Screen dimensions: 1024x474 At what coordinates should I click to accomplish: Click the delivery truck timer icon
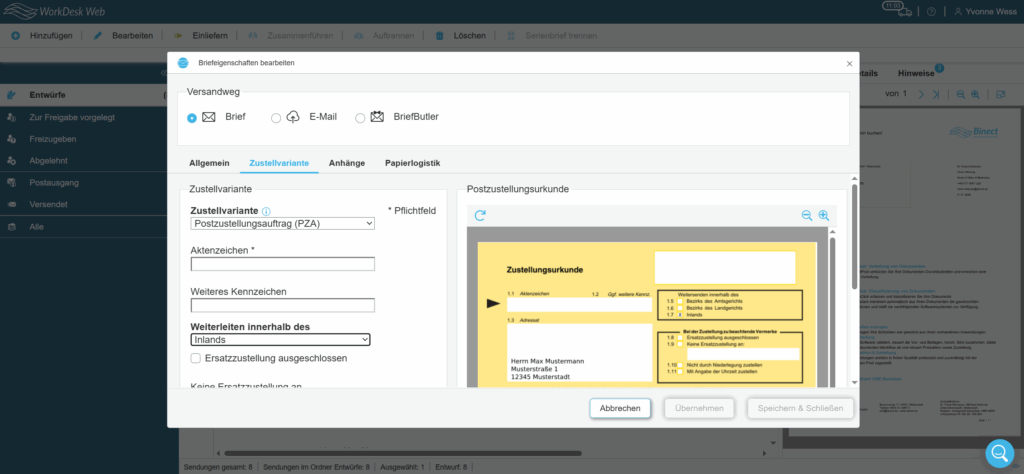coord(897,8)
